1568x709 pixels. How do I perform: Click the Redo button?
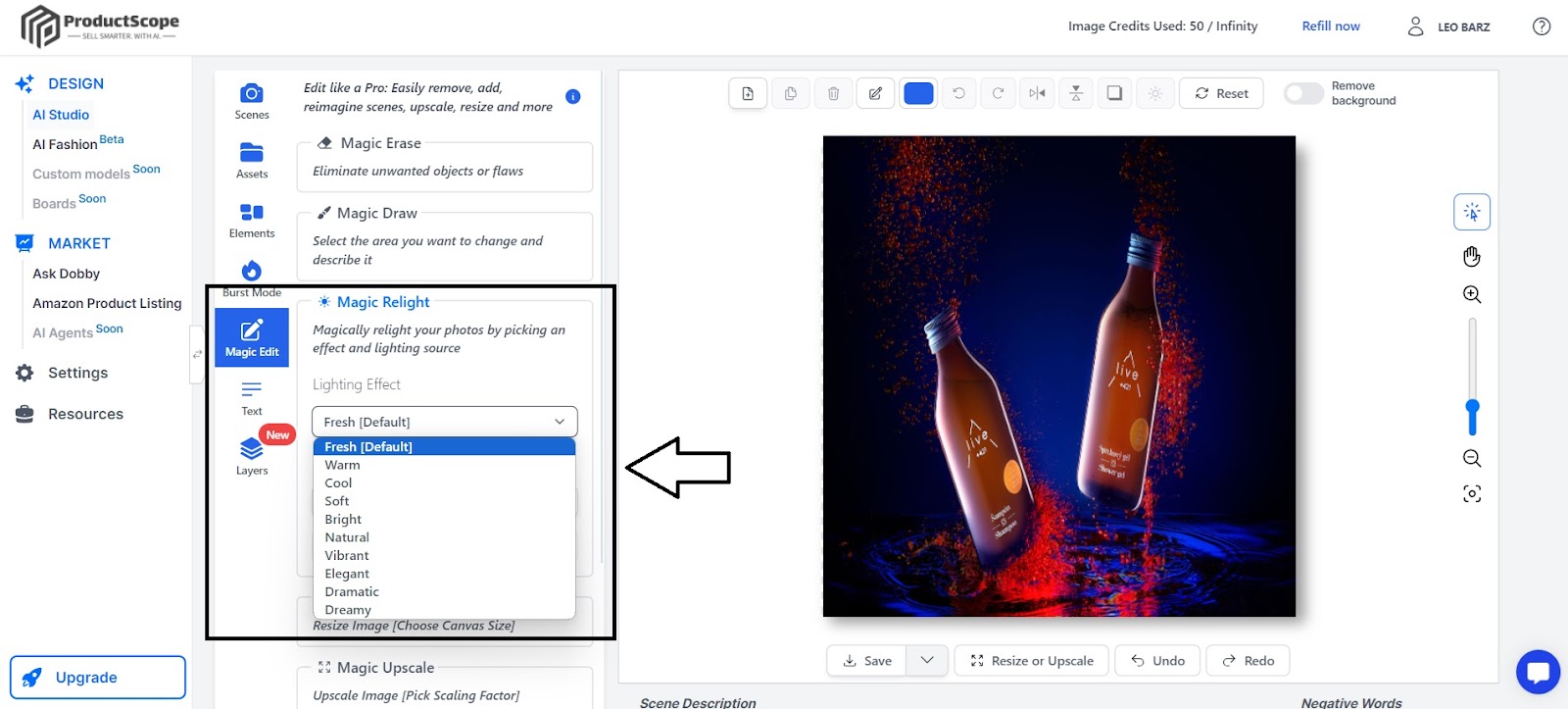tap(1248, 660)
